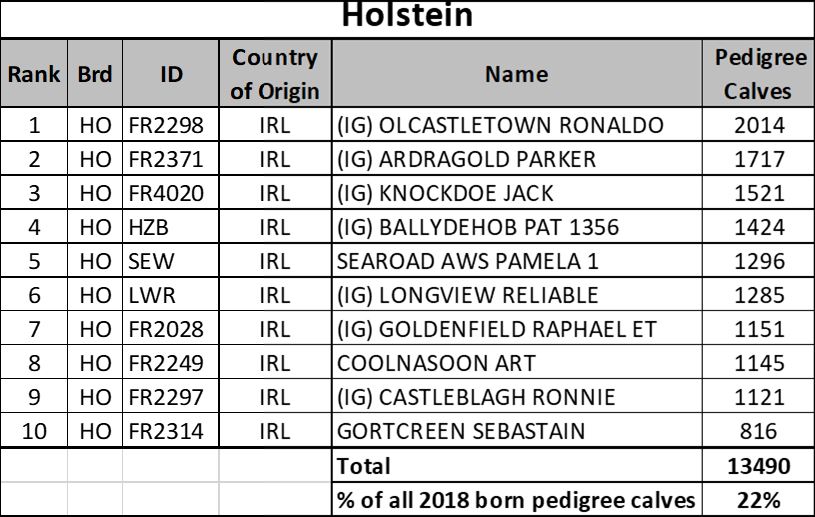Click the Pedigree Calves header
The height and width of the screenshot is (517, 815).
click(x=758, y=73)
